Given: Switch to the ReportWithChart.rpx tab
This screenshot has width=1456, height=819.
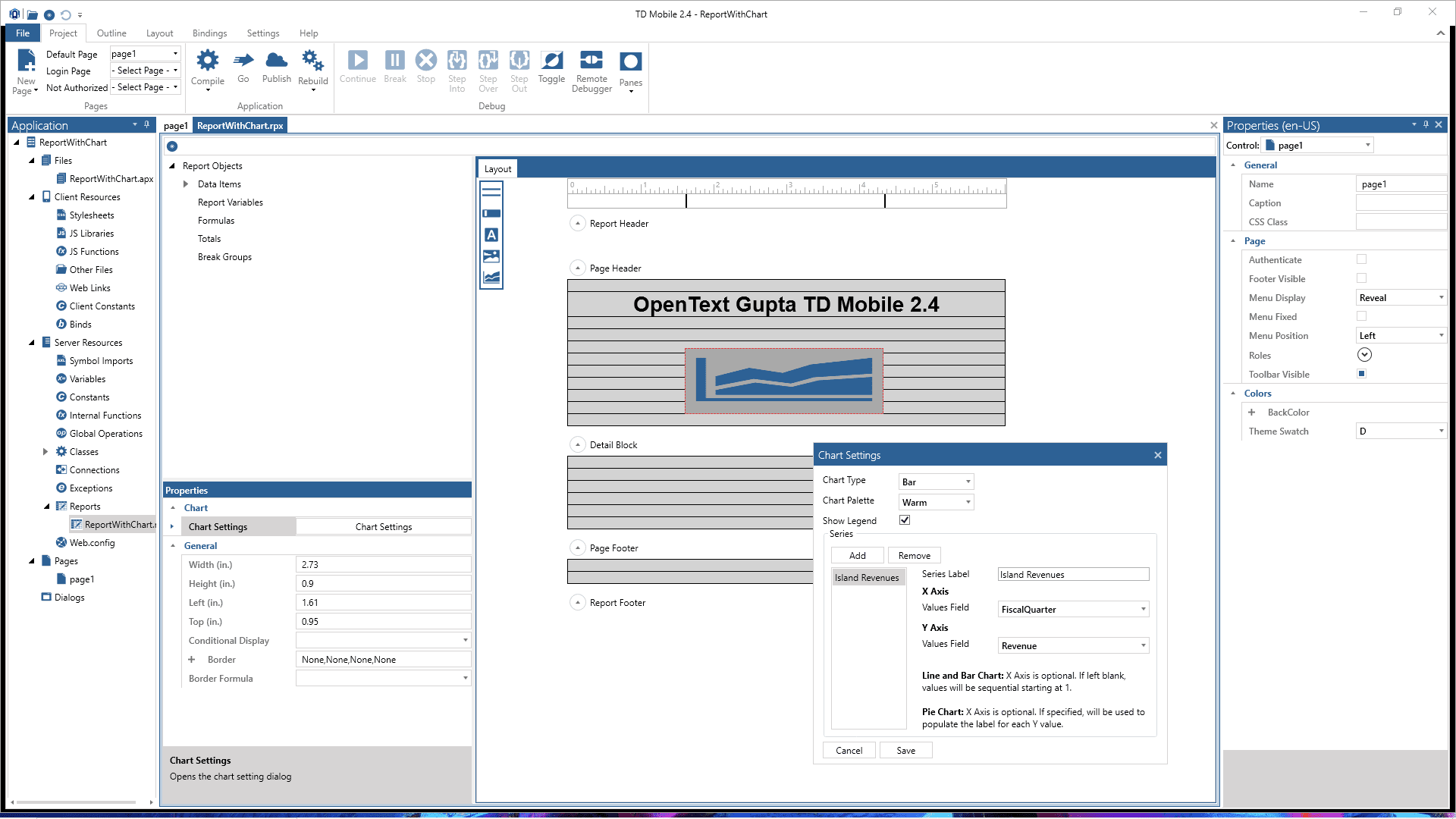Looking at the screenshot, I should pyautogui.click(x=240, y=125).
